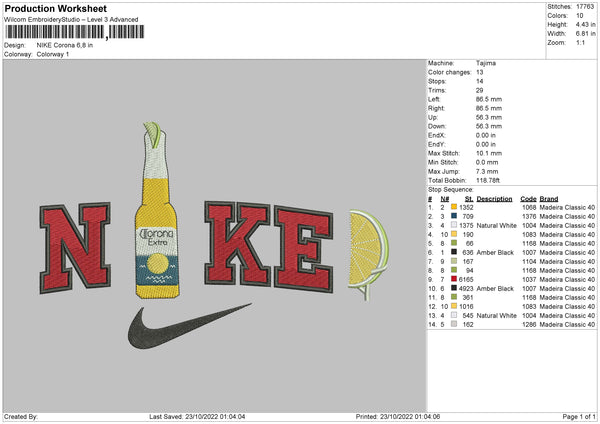Click the barcode under the worksheet title
This screenshot has width=600, height=424.
(75, 32)
